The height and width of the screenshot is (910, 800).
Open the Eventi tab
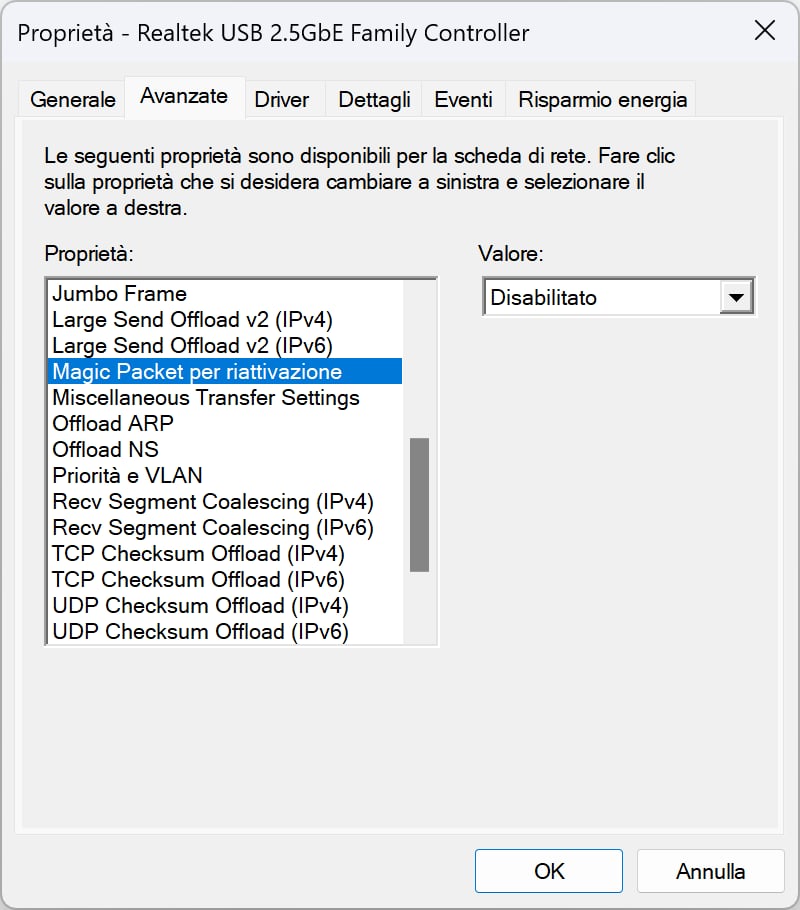(x=463, y=100)
